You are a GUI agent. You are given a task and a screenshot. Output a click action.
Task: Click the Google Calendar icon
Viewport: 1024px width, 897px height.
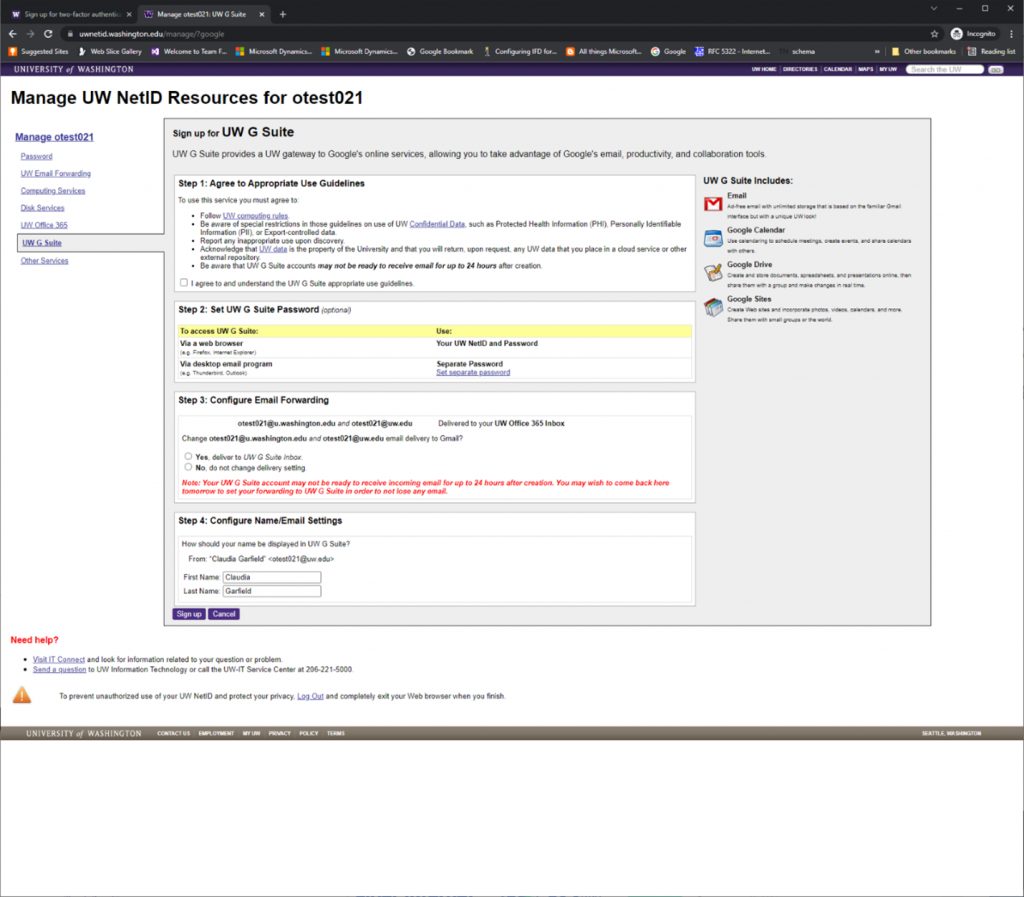[713, 238]
